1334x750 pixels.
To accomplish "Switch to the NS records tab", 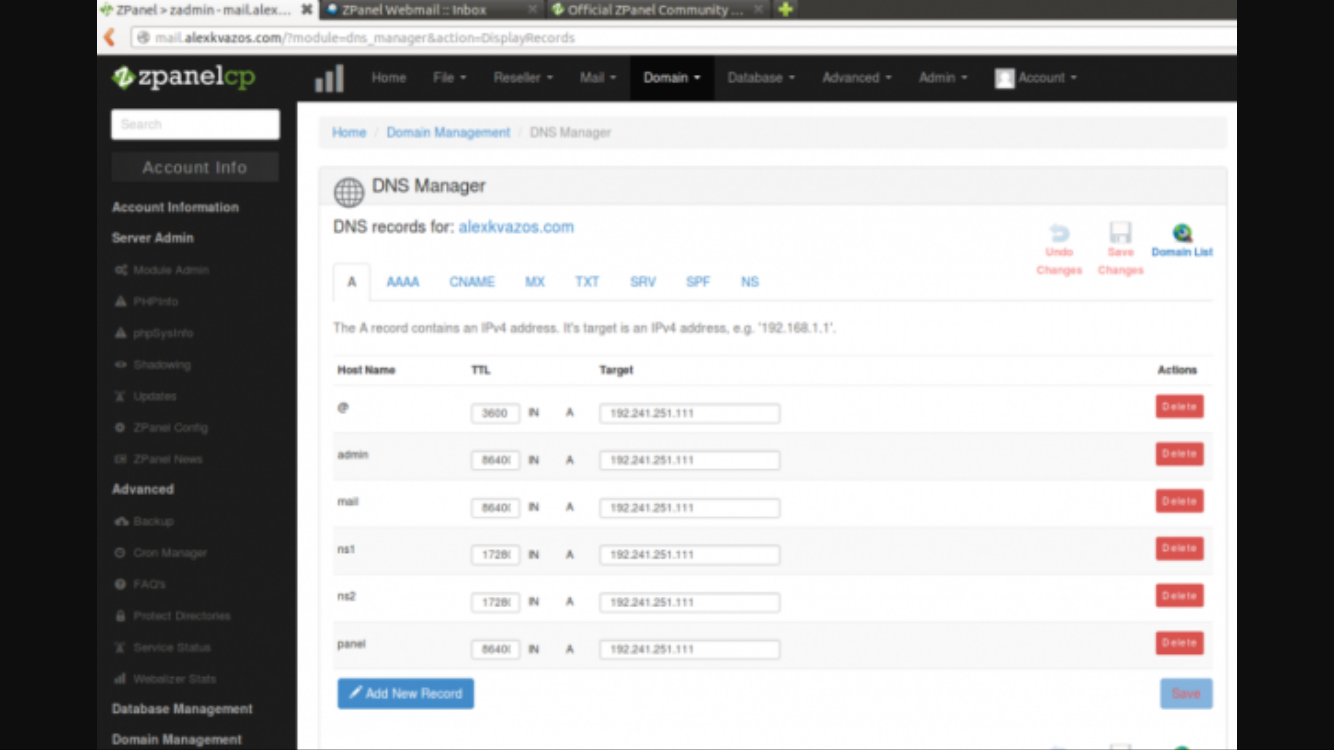I will click(x=750, y=282).
